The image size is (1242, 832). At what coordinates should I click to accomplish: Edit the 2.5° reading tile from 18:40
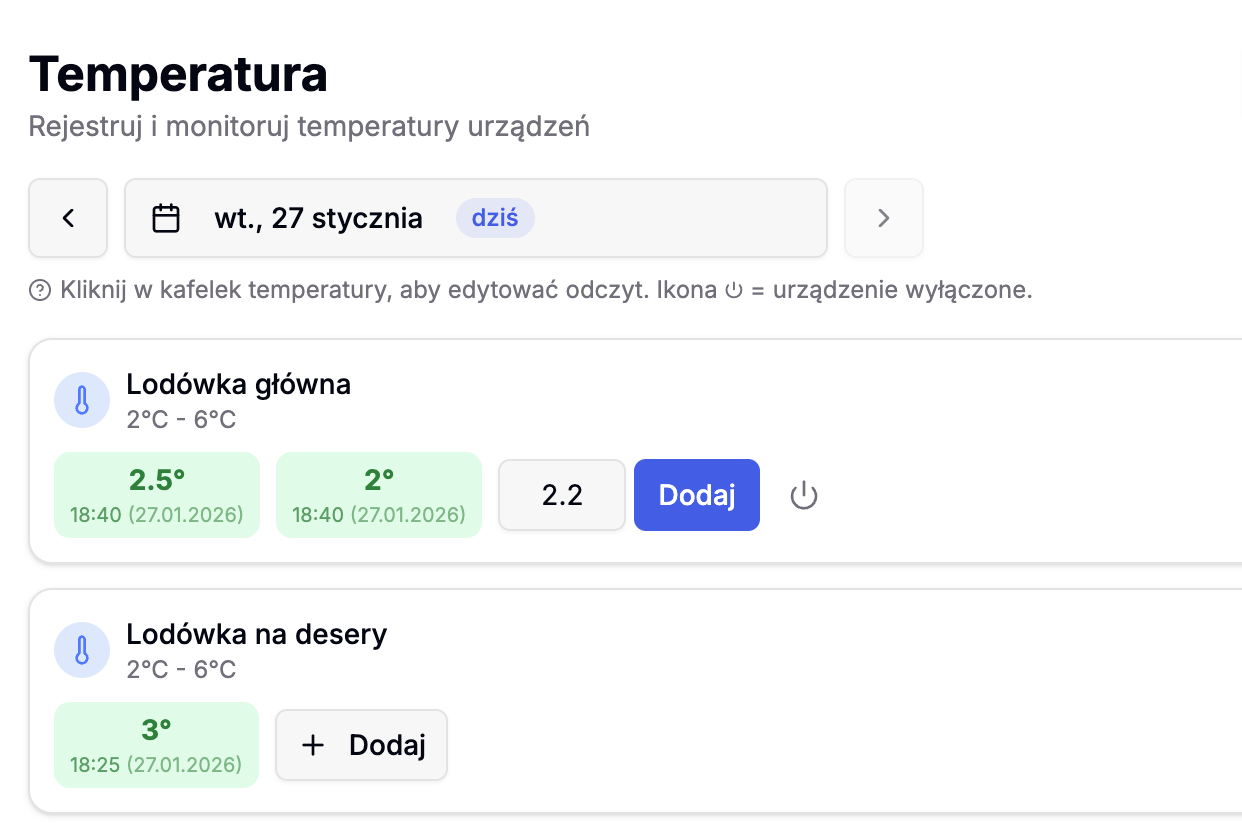point(156,494)
